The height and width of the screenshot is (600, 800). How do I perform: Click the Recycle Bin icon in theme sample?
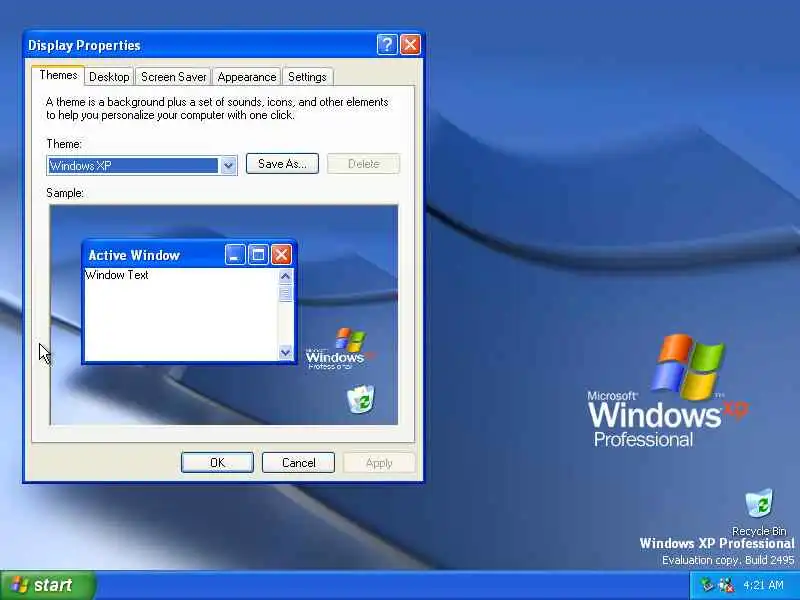coord(361,399)
